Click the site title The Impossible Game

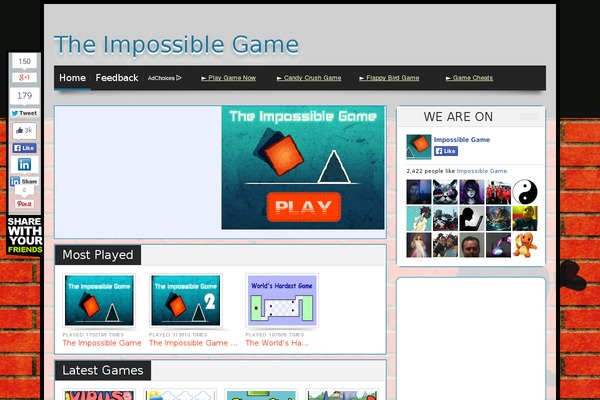176,45
